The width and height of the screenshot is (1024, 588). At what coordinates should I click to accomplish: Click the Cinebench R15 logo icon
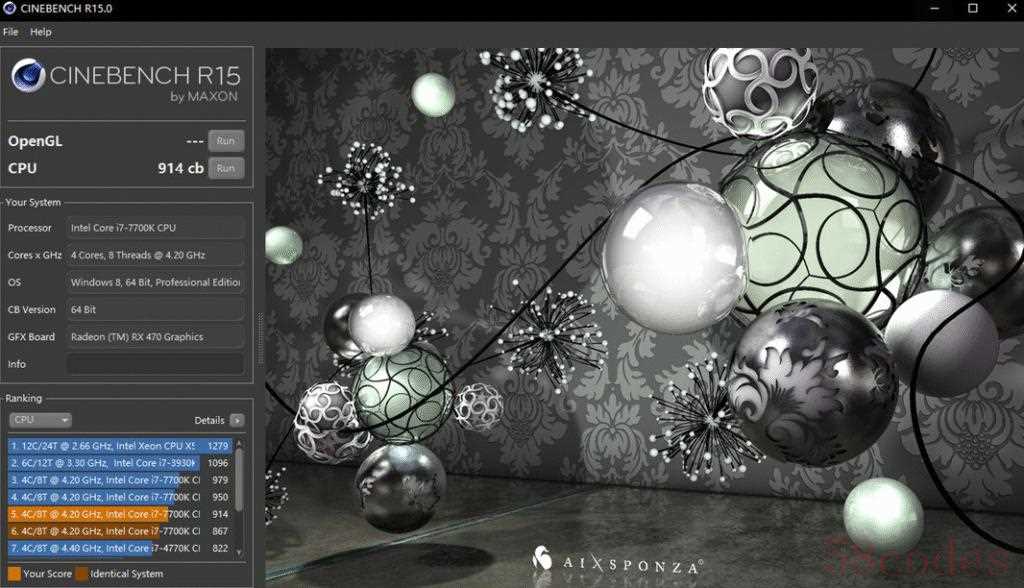[28, 75]
